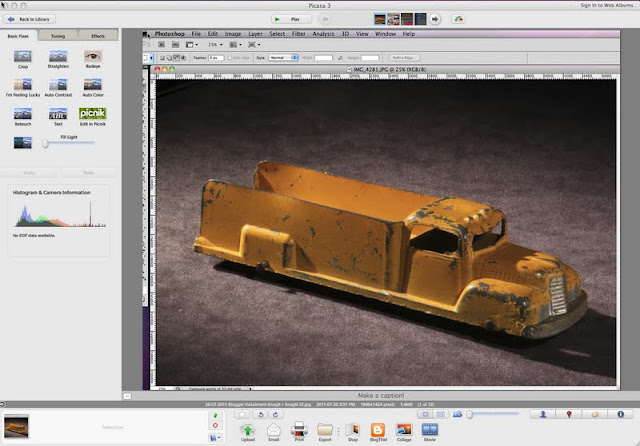Choose the Redeye fix icon
Viewport: 640px width, 446px height.
[x=92, y=57]
